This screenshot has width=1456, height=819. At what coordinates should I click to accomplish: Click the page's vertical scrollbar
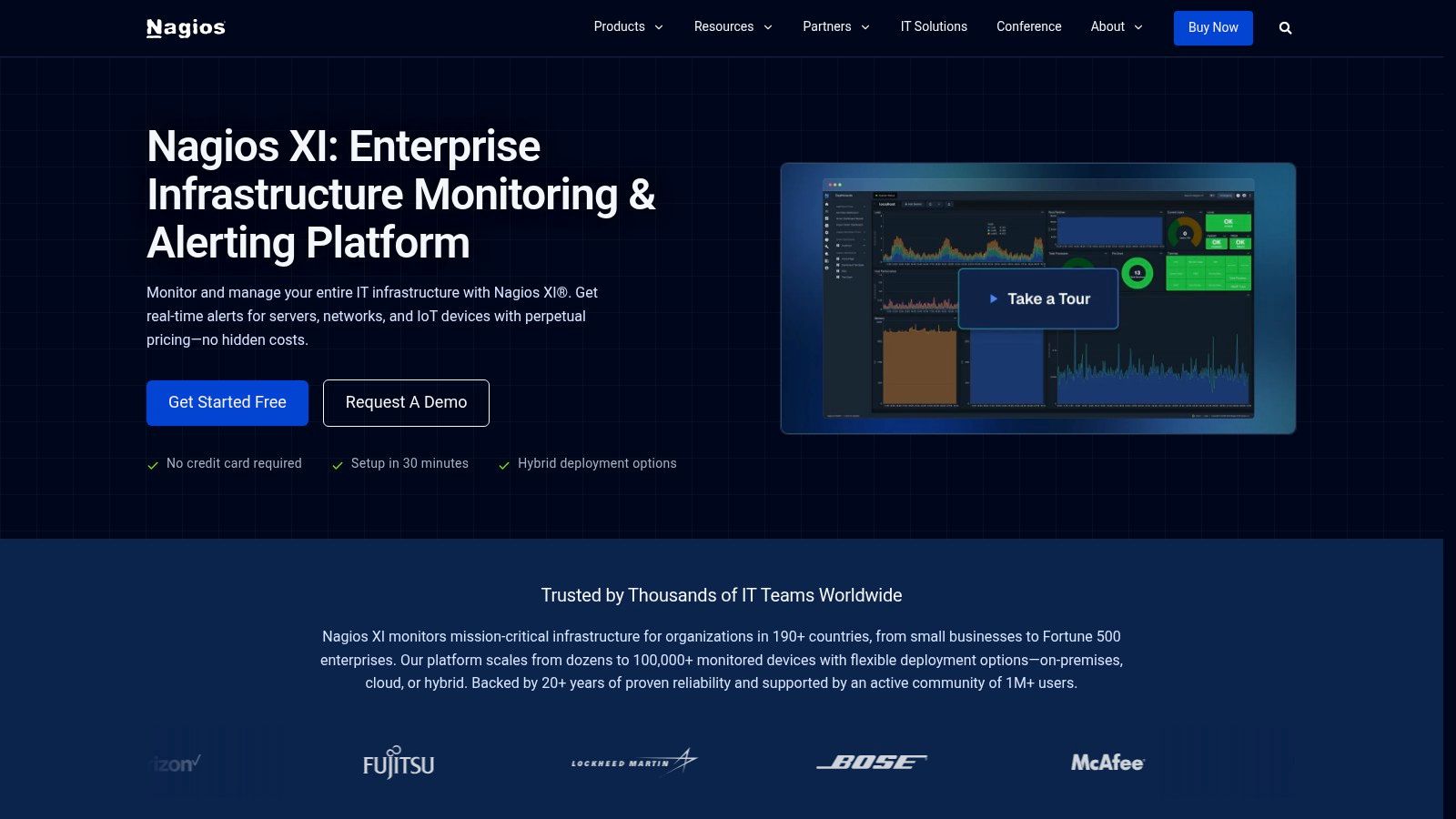click(1450, 409)
